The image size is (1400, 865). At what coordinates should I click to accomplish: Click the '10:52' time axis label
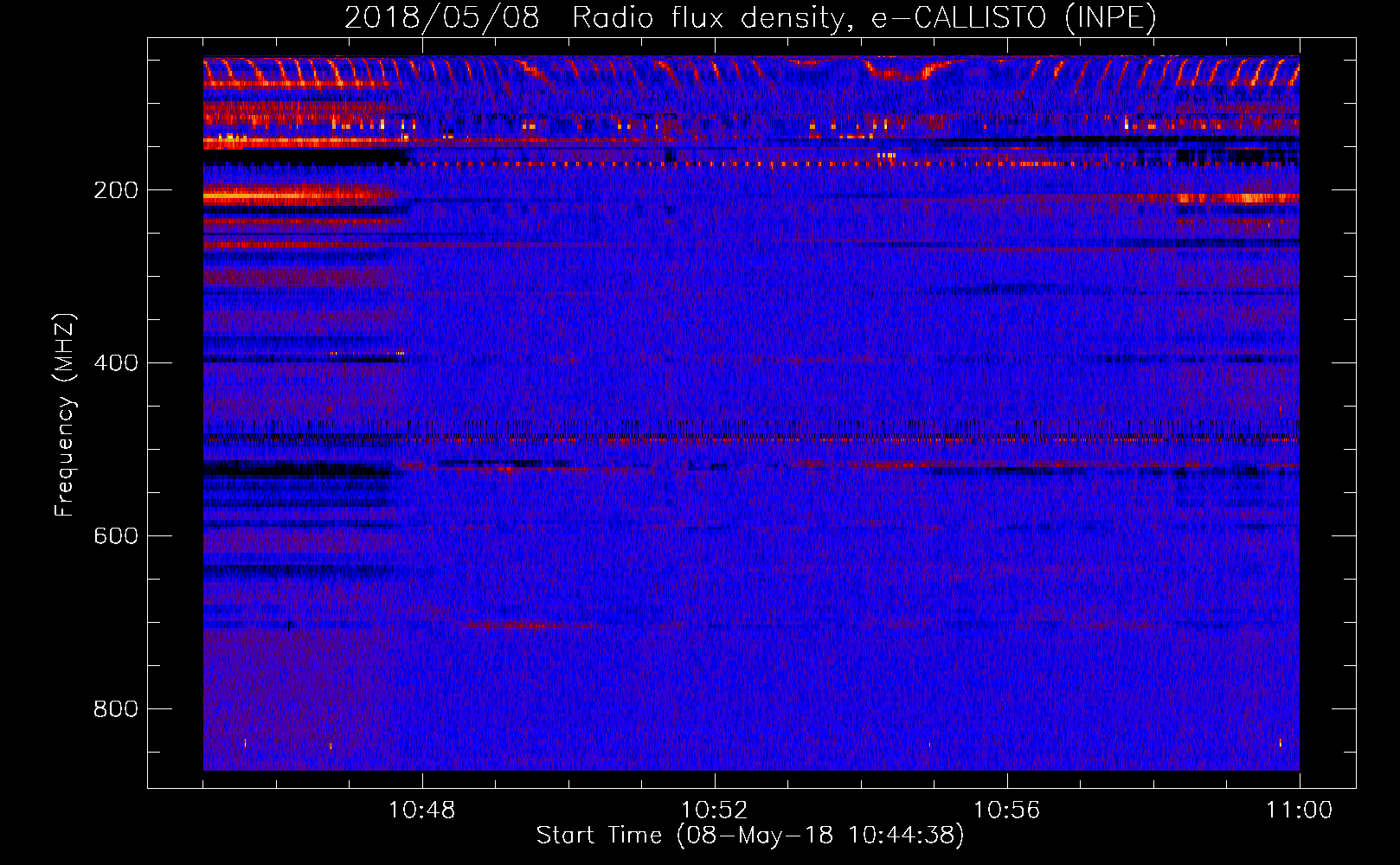click(714, 810)
